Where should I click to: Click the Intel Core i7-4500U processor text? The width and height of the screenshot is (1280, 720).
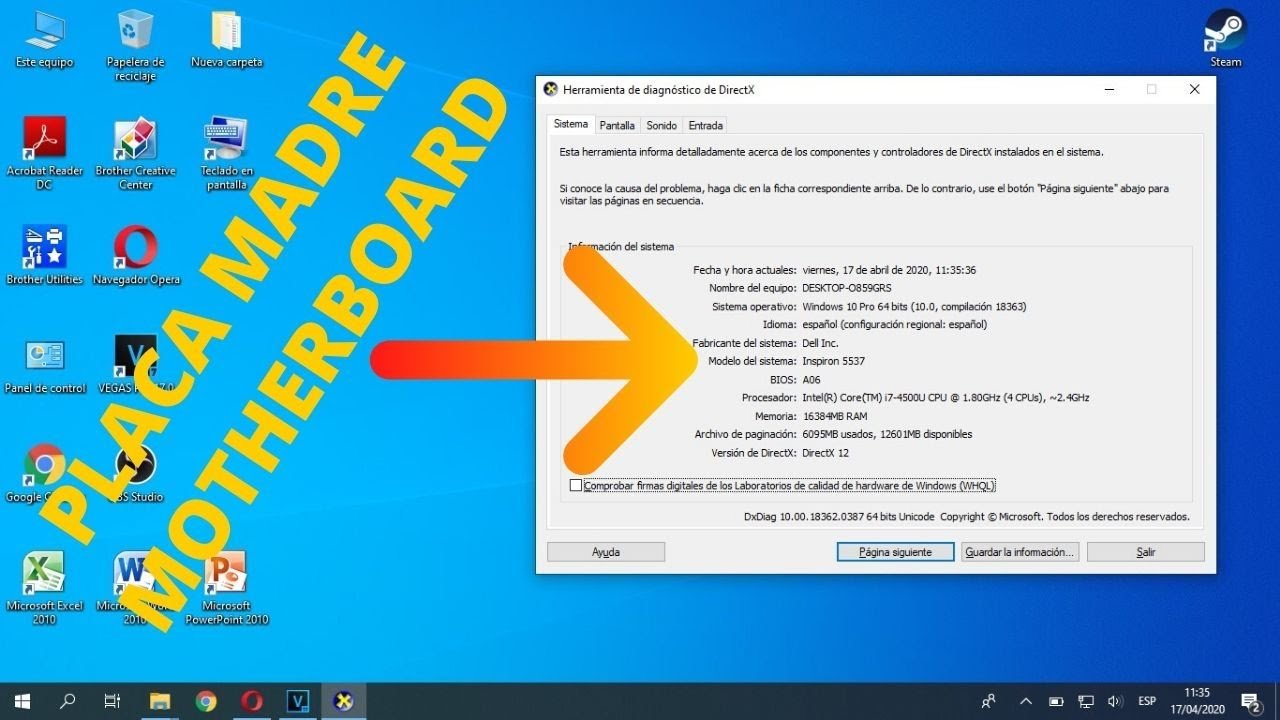click(946, 398)
